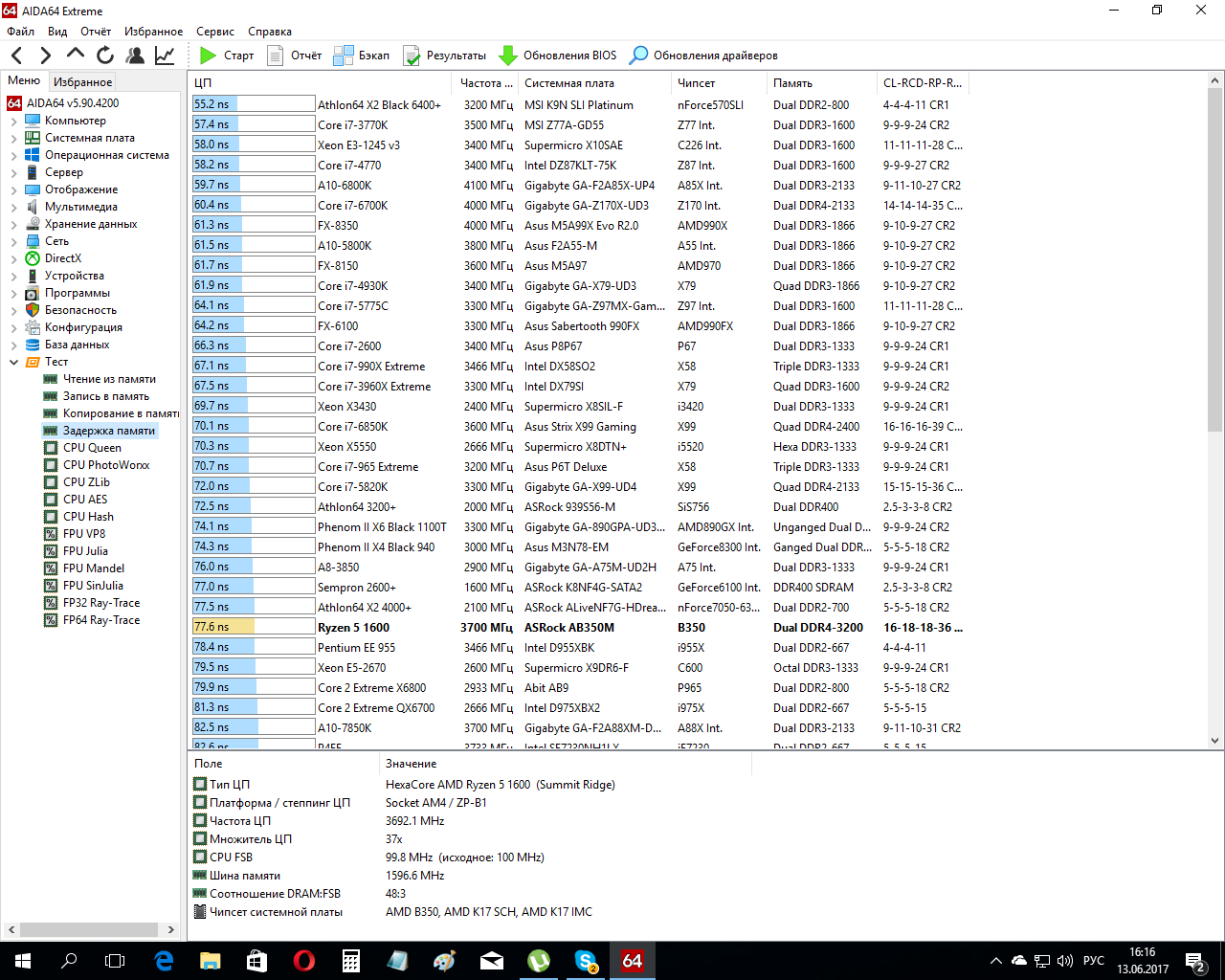Screen dimensions: 1225x980
Task: Check for Обновления драйверов
Action: (x=703, y=56)
